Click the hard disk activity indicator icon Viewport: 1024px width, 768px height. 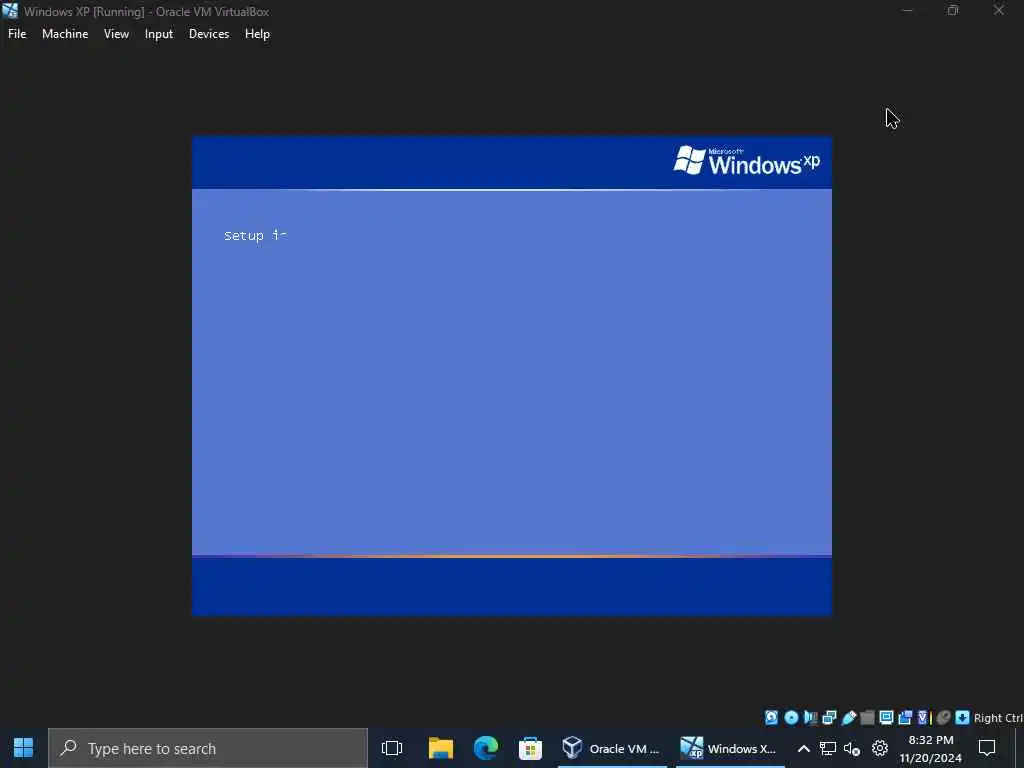point(771,718)
